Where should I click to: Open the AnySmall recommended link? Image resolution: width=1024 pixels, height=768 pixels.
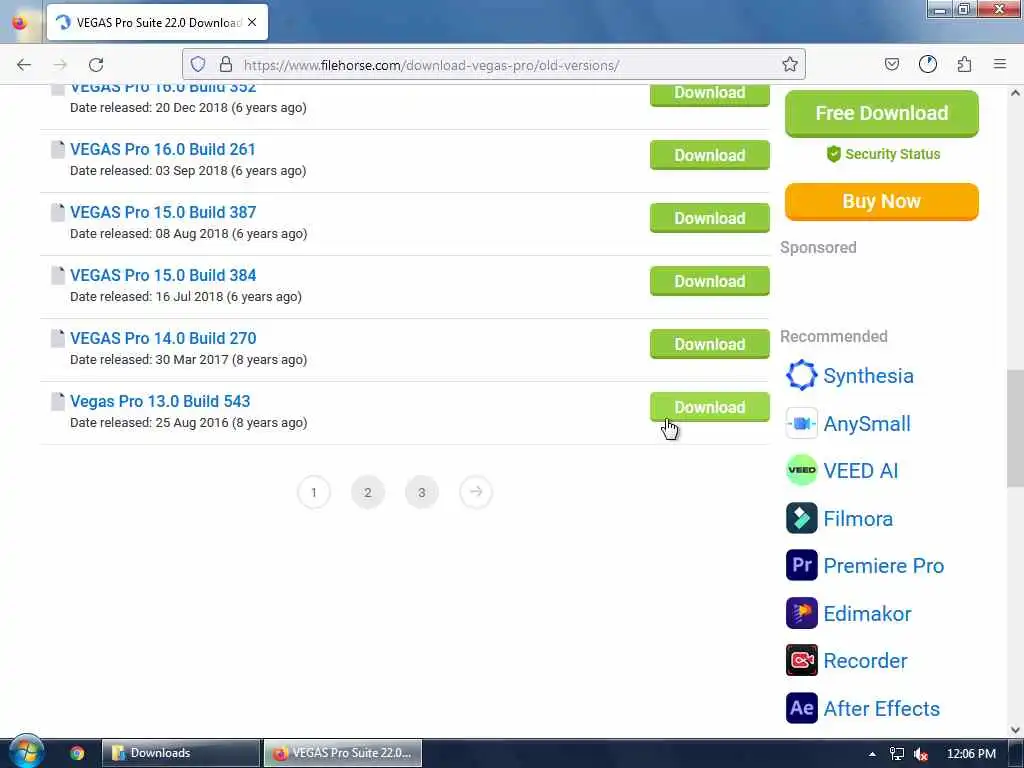867,424
